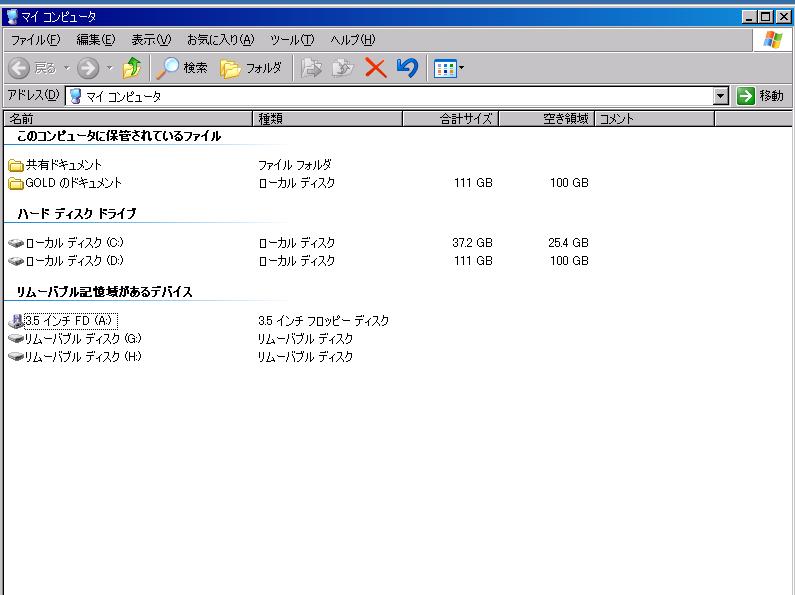The height and width of the screenshot is (595, 795).
Task: Open the ツール(T) menu
Action: pos(291,40)
